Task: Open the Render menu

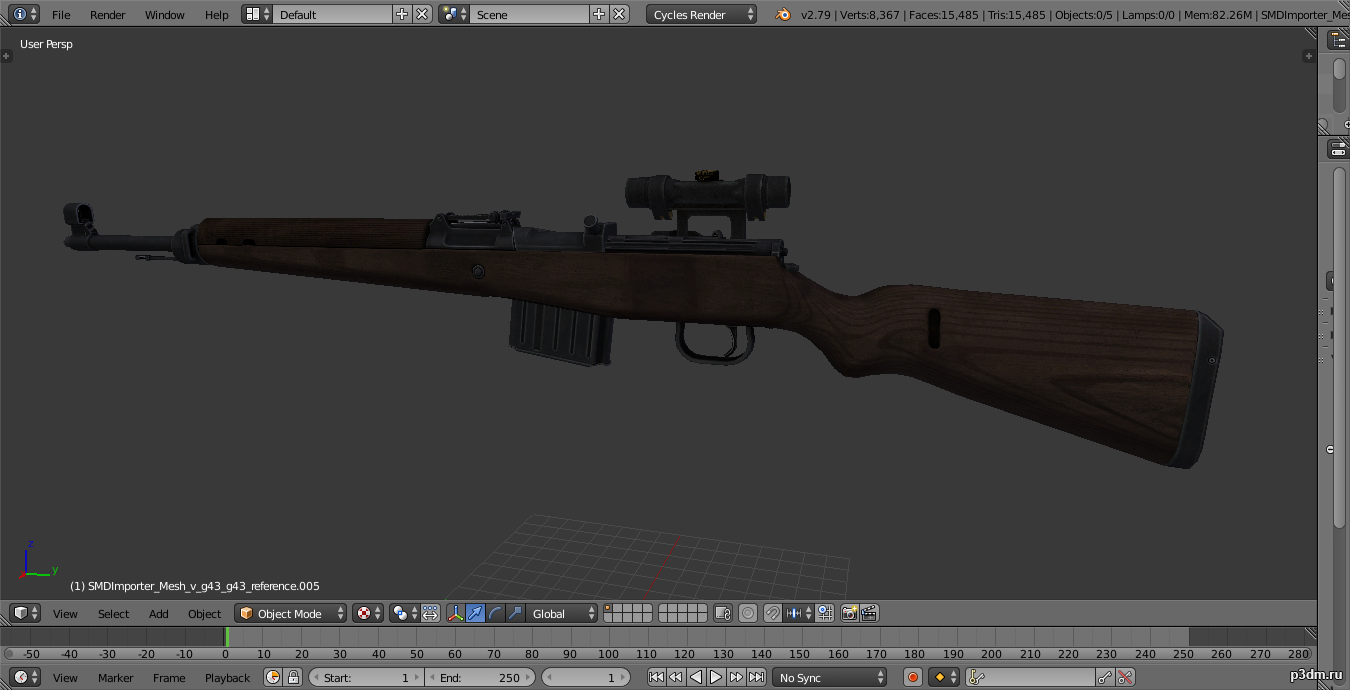Action: pyautogui.click(x=107, y=14)
